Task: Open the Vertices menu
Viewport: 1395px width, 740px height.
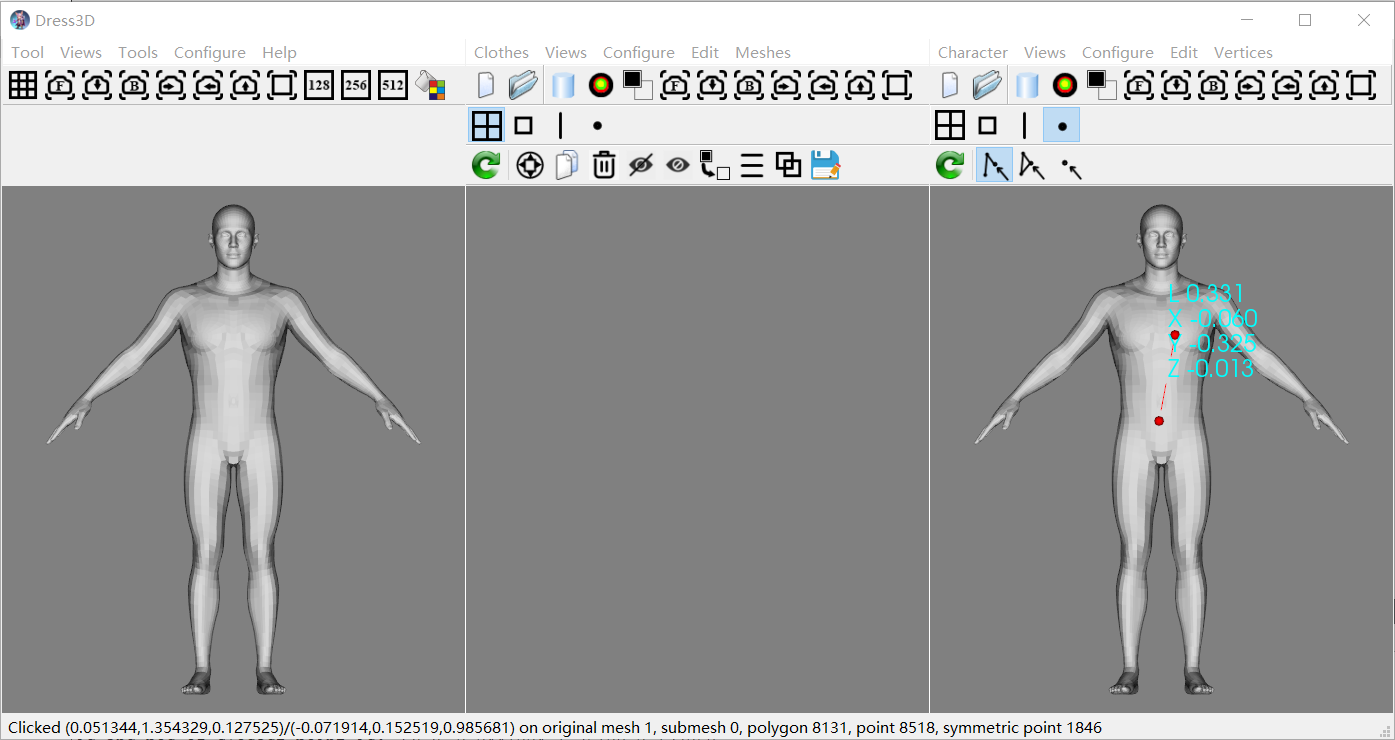Action: [1242, 53]
